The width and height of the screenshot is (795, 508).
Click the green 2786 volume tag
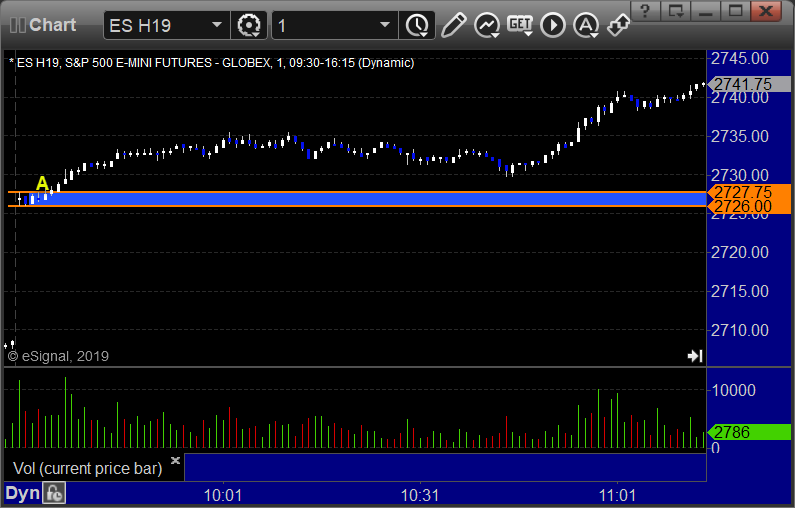749,432
